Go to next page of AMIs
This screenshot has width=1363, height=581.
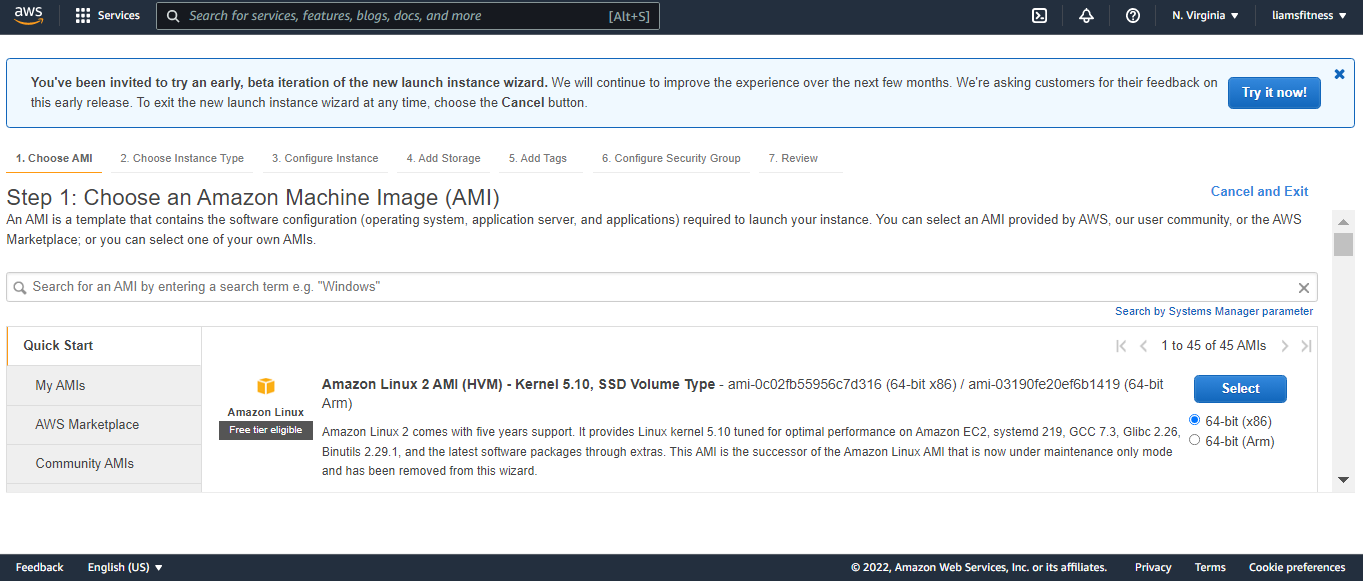click(x=1285, y=346)
